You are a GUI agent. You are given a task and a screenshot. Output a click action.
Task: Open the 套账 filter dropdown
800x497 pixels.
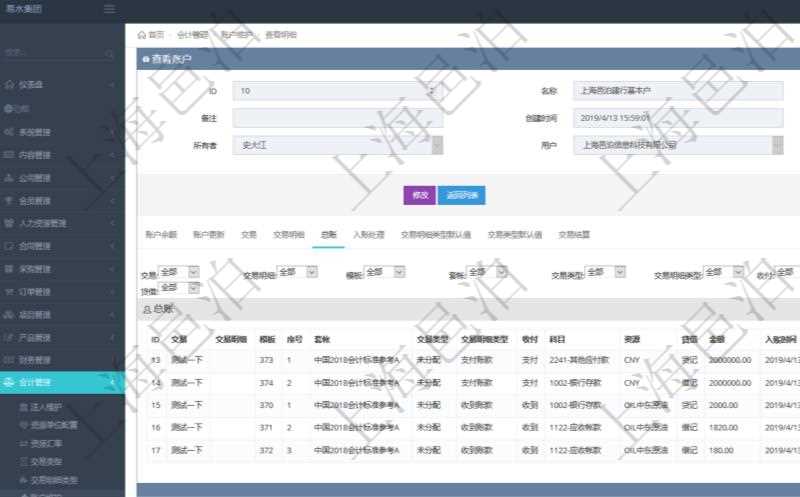coord(487,272)
